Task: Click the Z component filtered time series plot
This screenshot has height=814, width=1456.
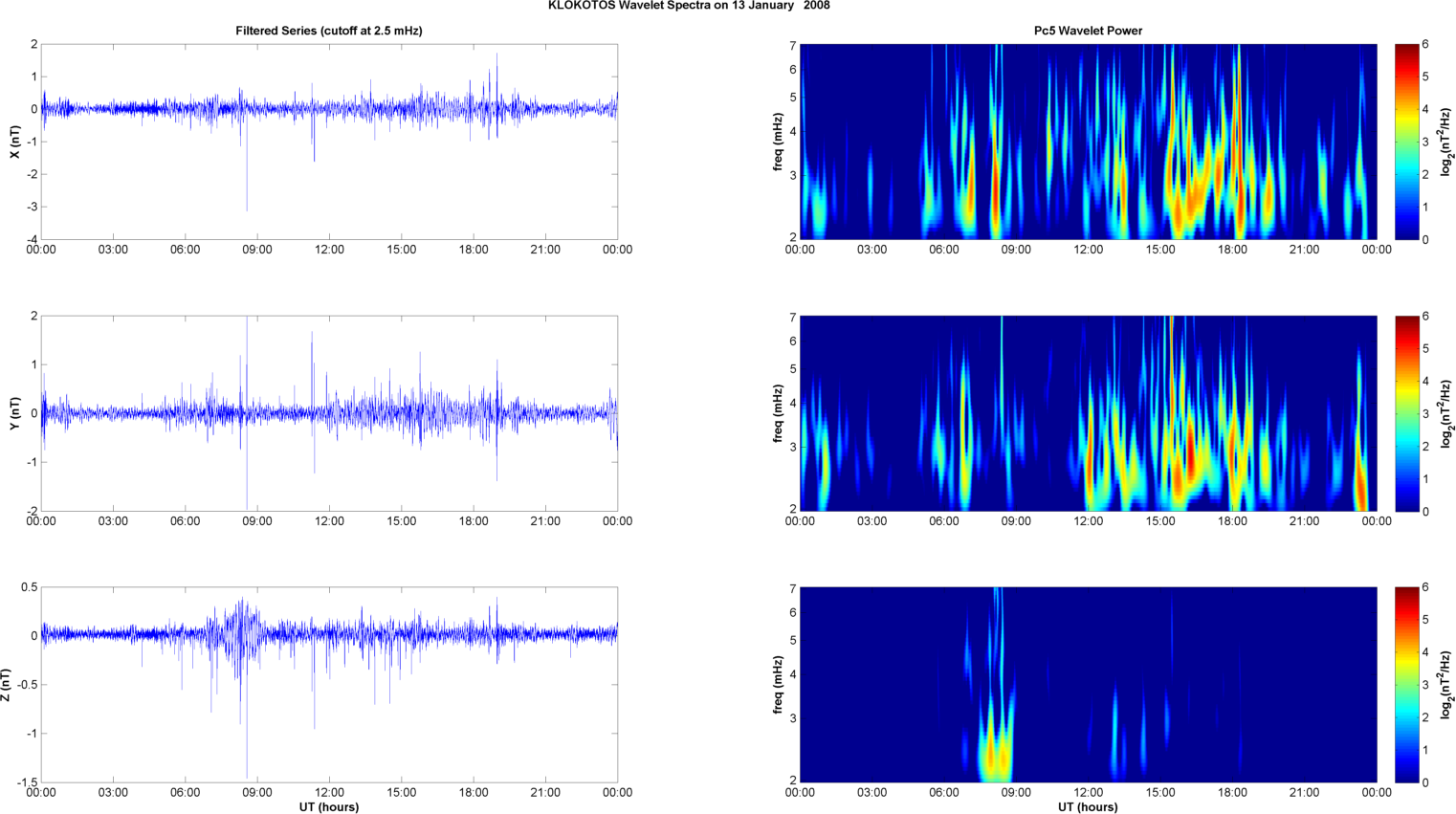Action: [329, 685]
